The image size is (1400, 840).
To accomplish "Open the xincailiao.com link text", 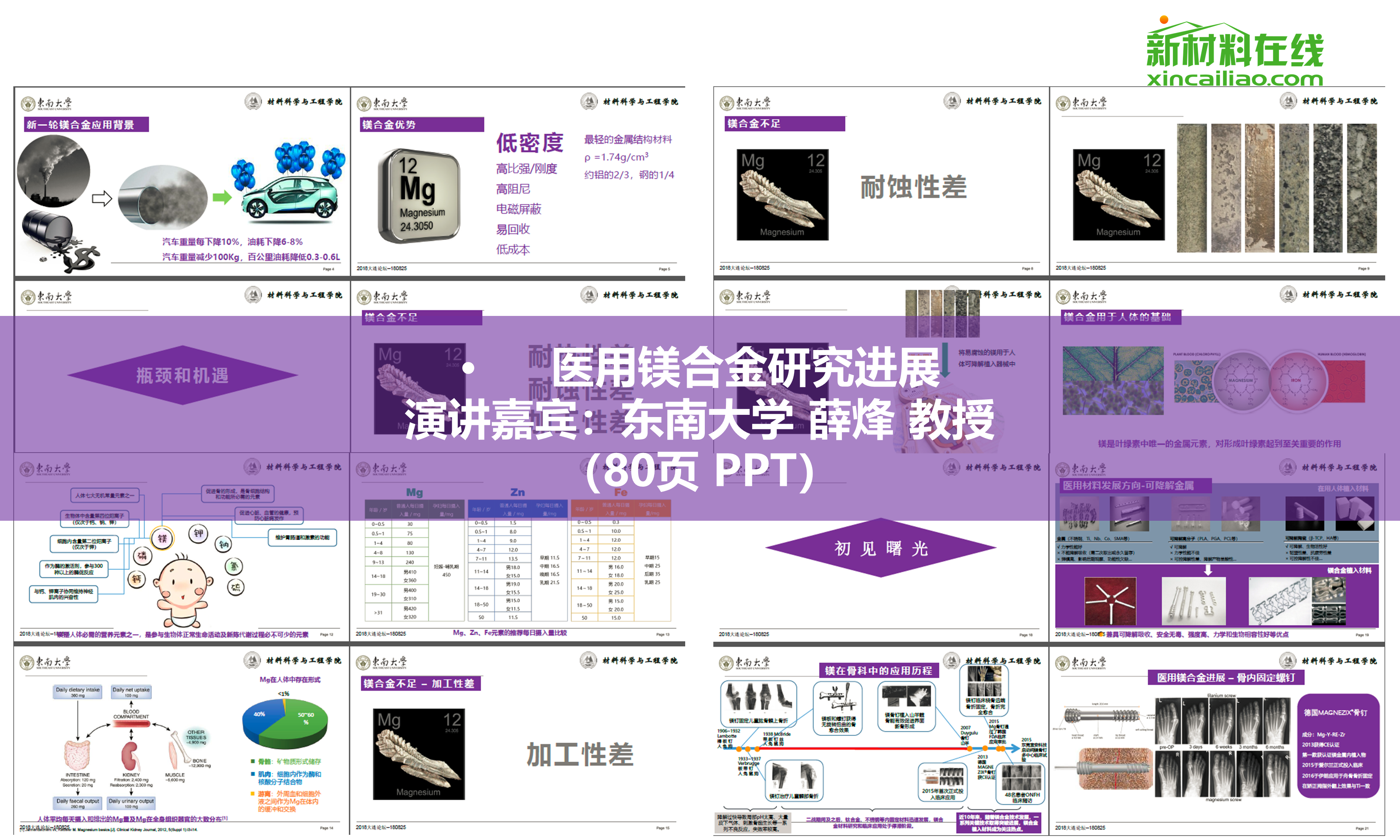I will click(x=1235, y=79).
